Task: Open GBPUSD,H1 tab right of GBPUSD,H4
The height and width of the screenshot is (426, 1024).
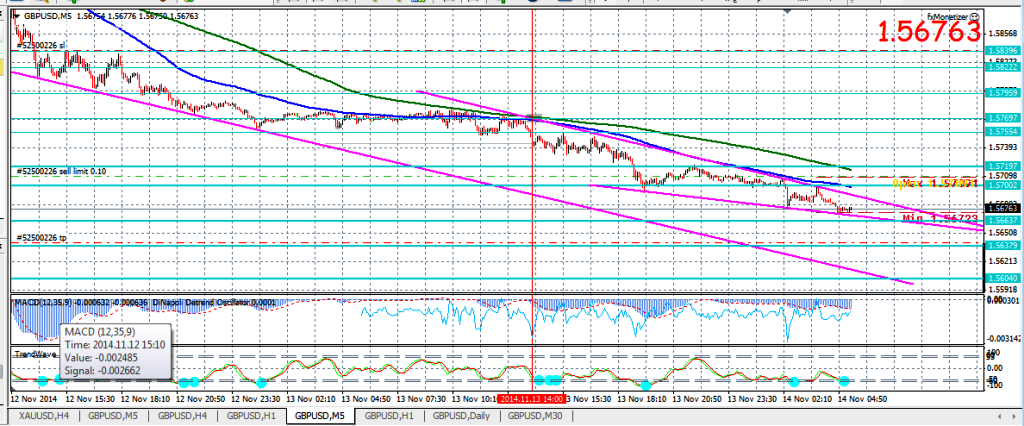Action: tap(251, 416)
